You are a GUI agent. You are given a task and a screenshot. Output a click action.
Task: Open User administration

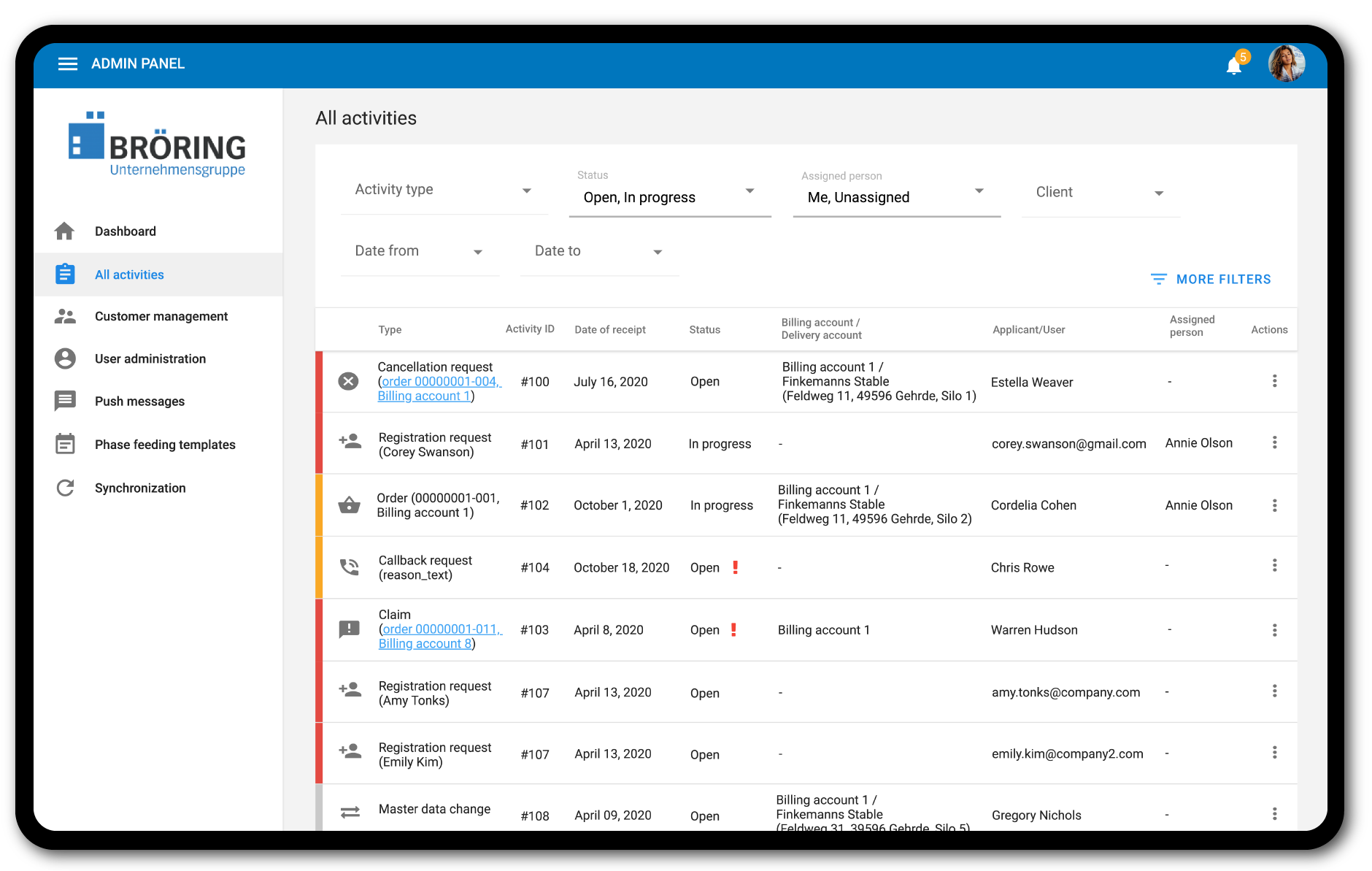[x=150, y=358]
